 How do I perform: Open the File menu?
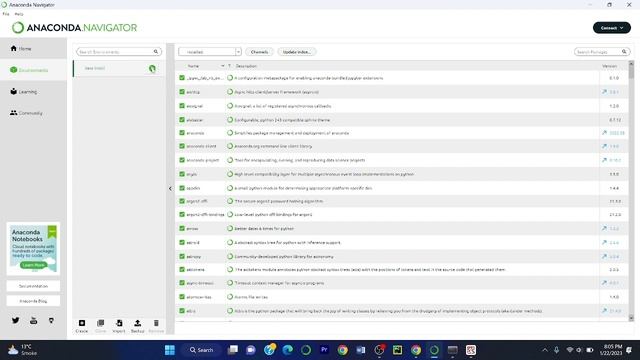[x=6, y=14]
